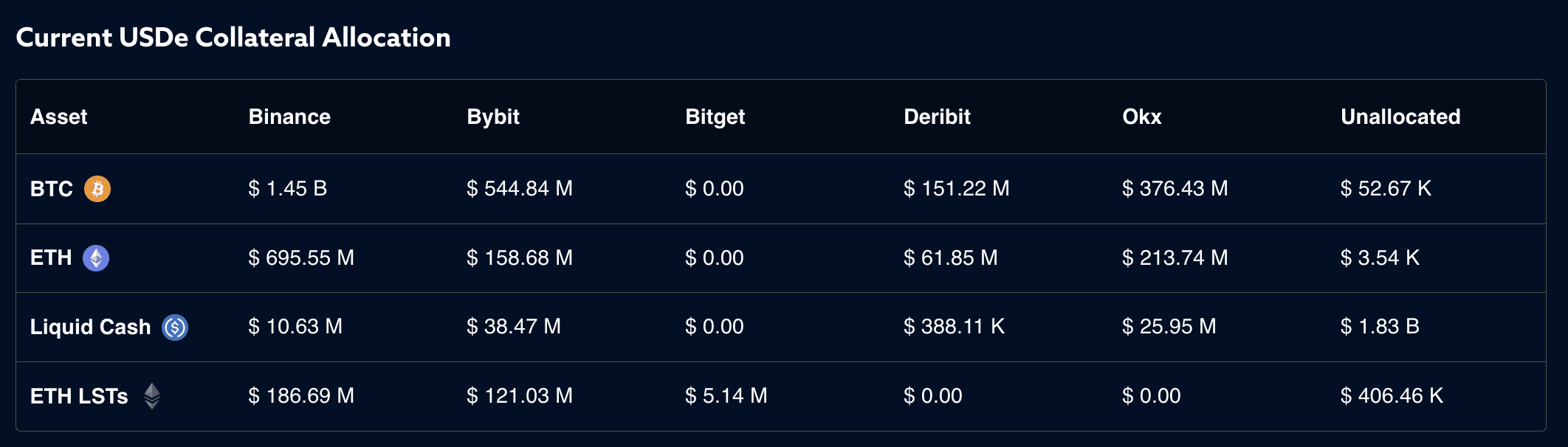
Task: Select the Unallocated column header
Action: tap(1400, 117)
